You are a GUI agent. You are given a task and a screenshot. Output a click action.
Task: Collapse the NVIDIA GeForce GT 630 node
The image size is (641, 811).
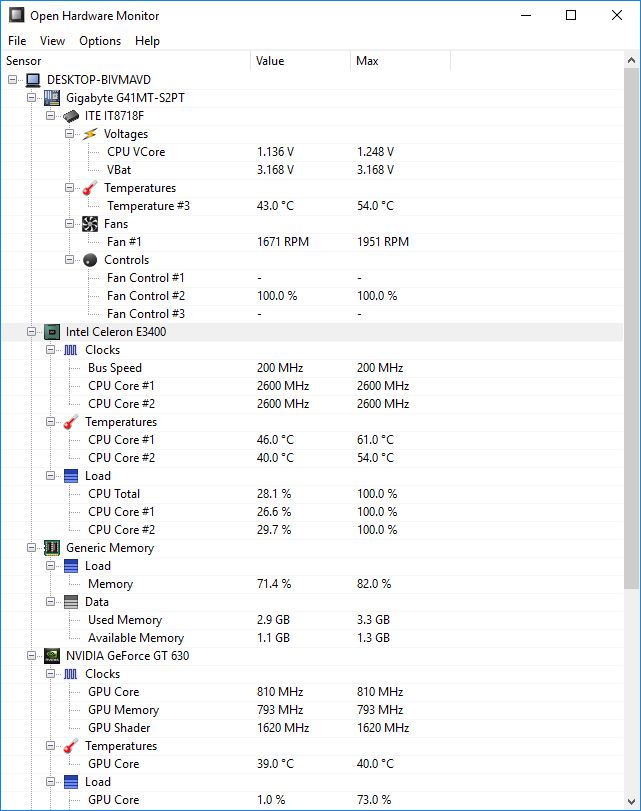click(x=32, y=655)
